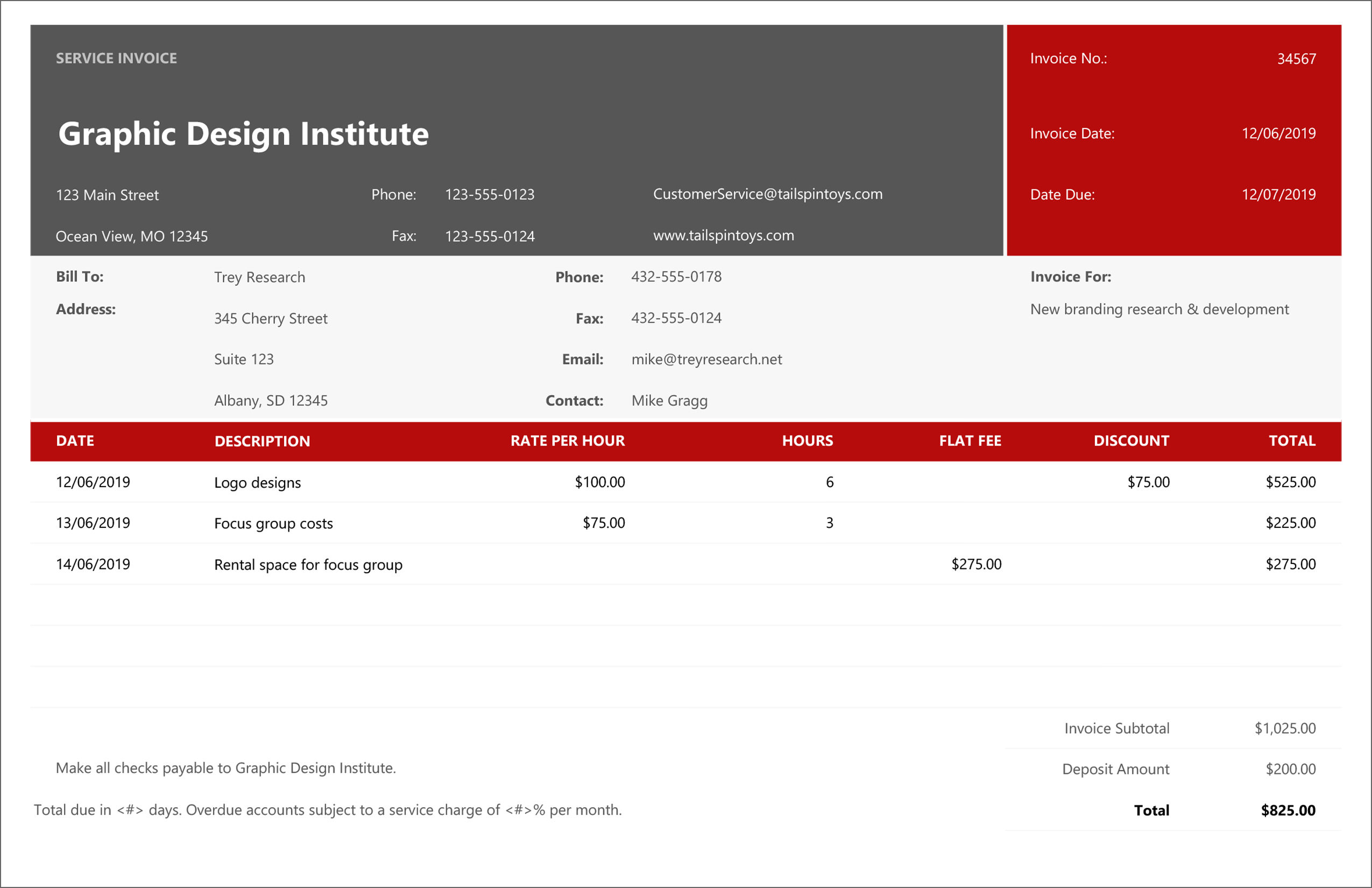Select the Date Due value 12/07/2019
1372x888 pixels.
[1278, 195]
